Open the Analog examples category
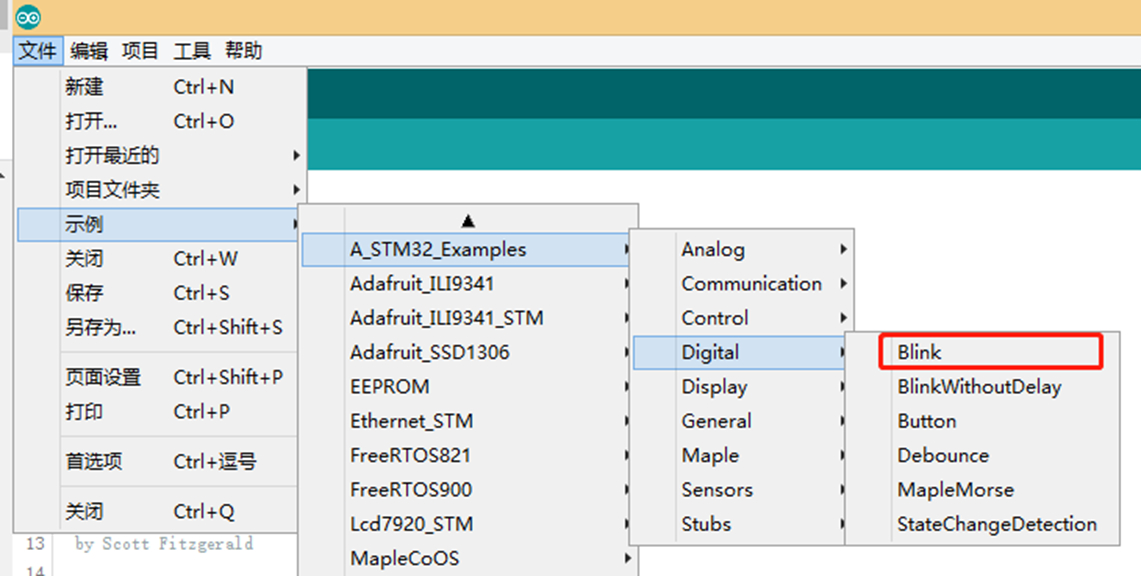The height and width of the screenshot is (576, 1141). (x=742, y=249)
